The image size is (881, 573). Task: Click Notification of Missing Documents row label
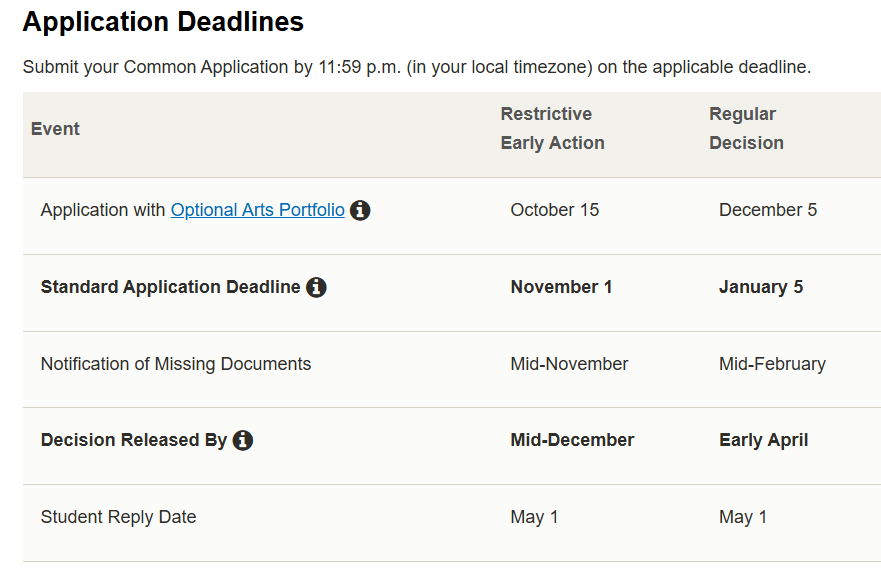(x=175, y=364)
